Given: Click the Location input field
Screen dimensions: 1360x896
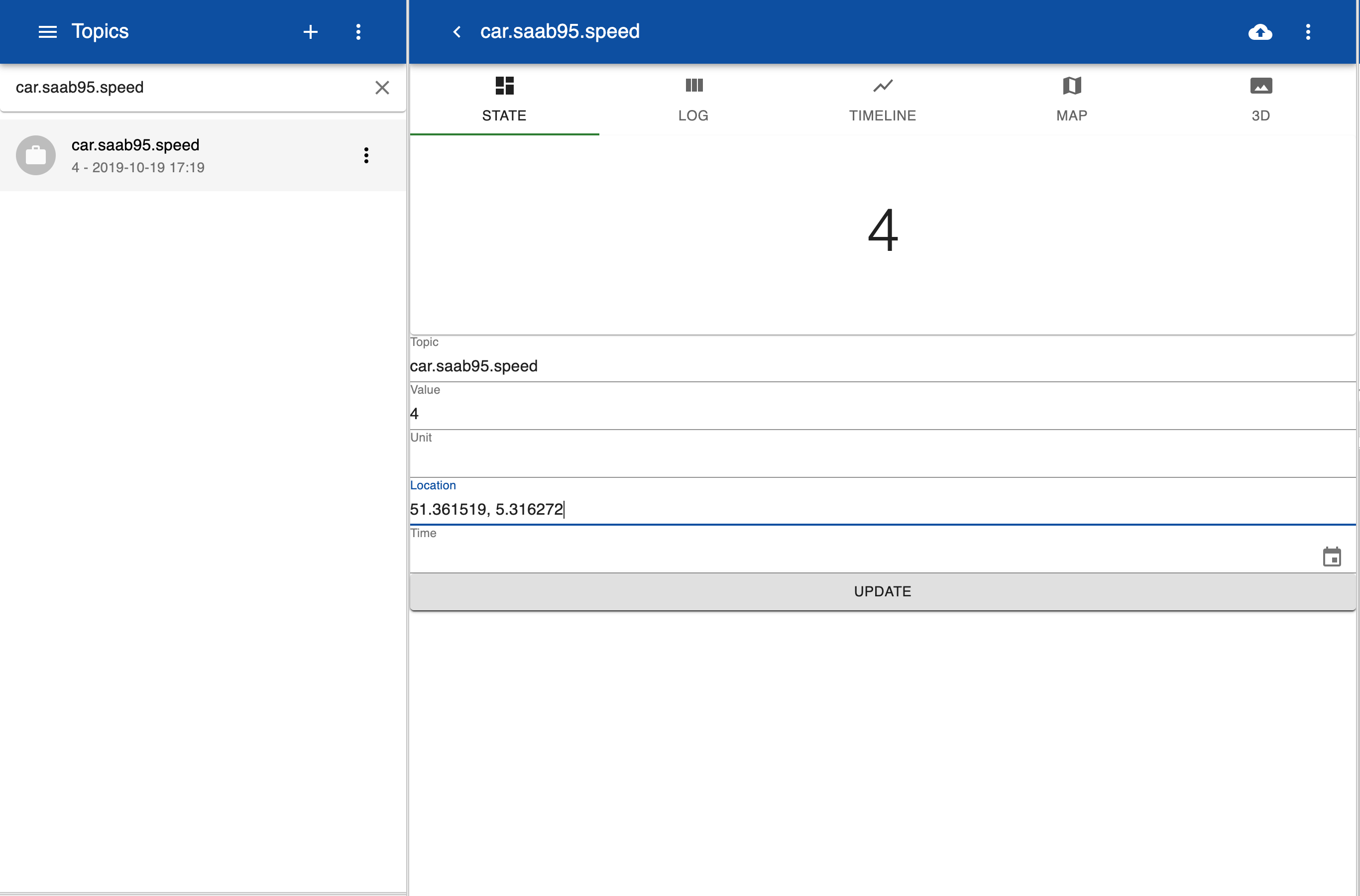Looking at the screenshot, I should (883, 510).
